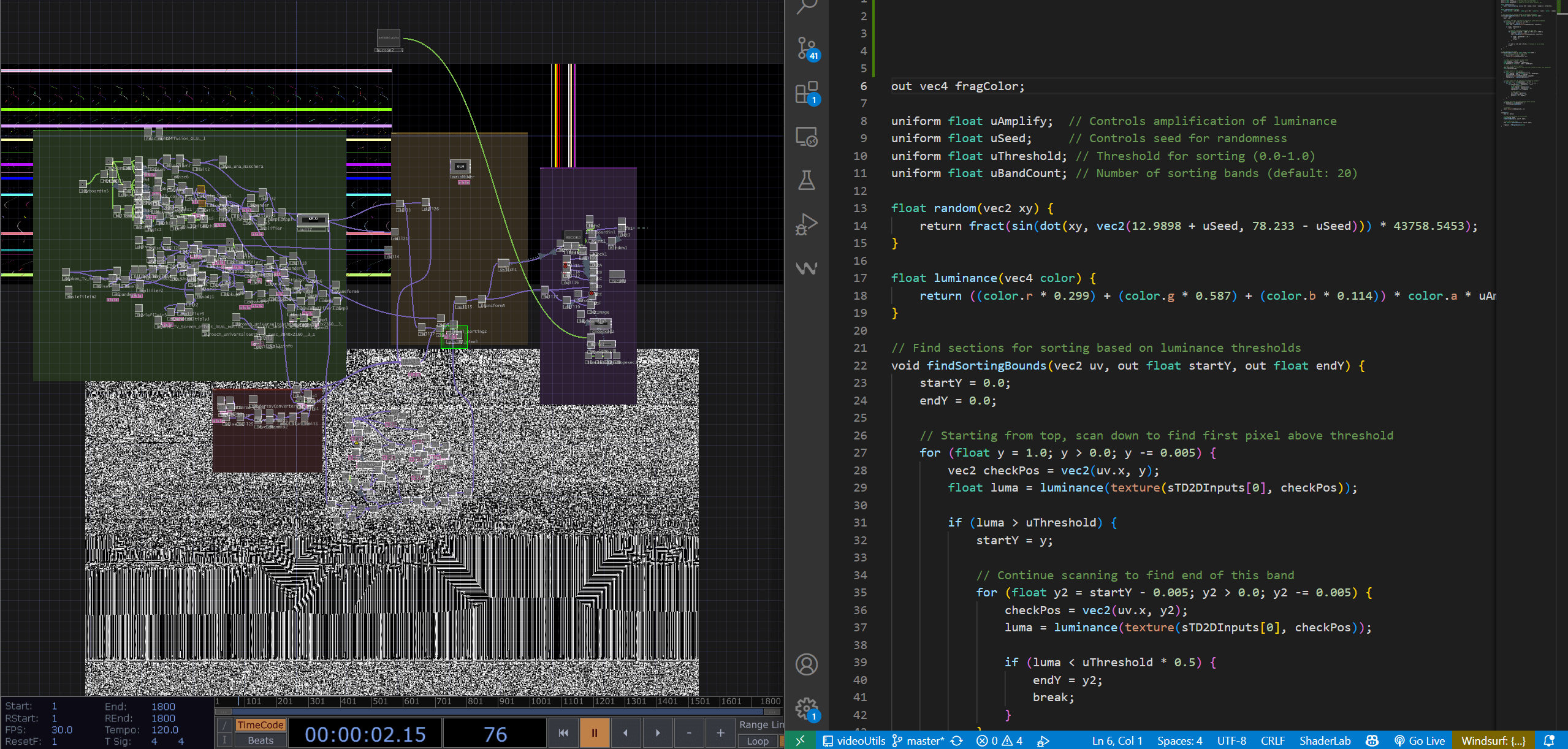Open the Accounts icon in the activity bar
1568x749 pixels.
tap(807, 664)
